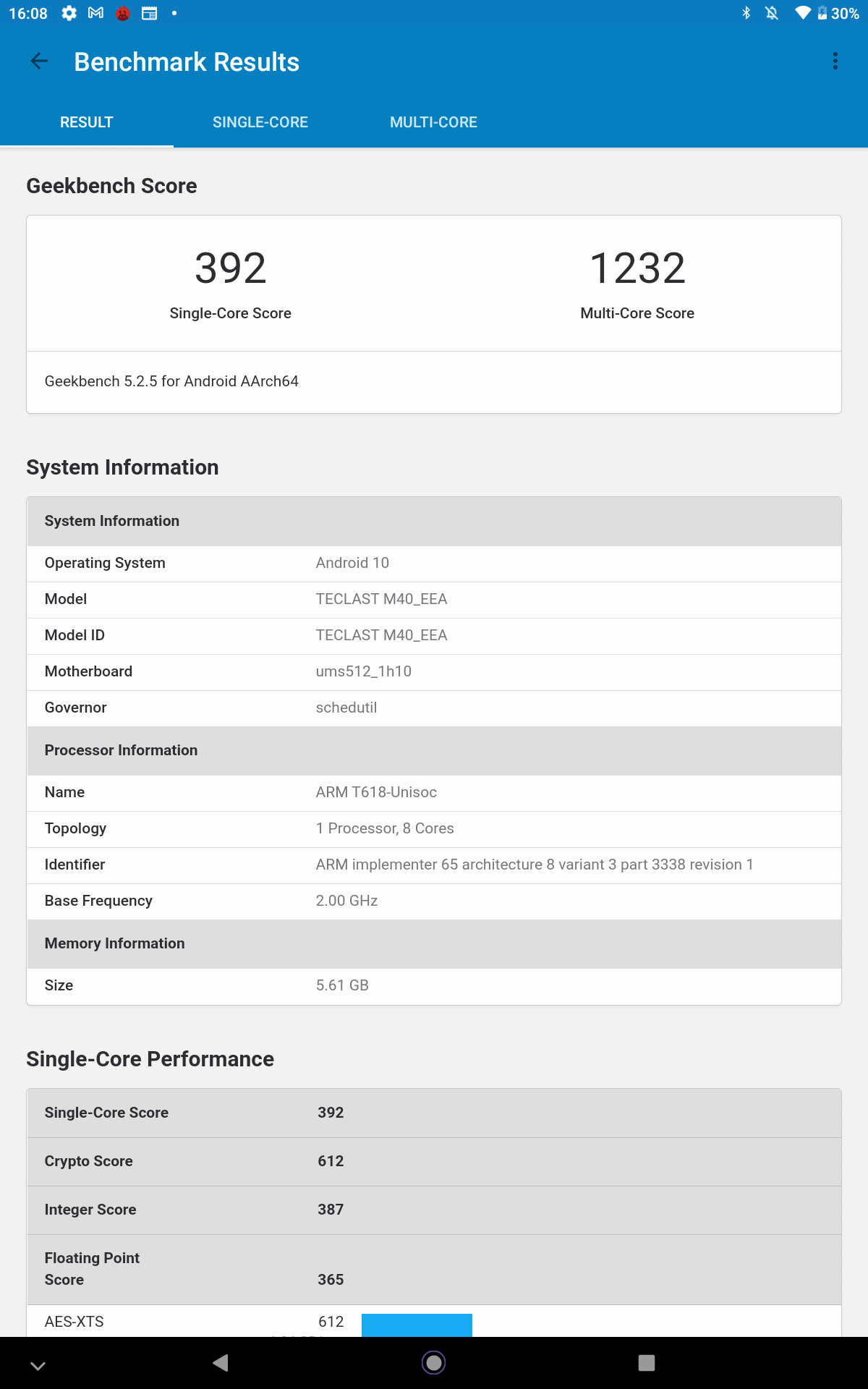
Task: Tap the back arrow in the header
Action: (40, 61)
